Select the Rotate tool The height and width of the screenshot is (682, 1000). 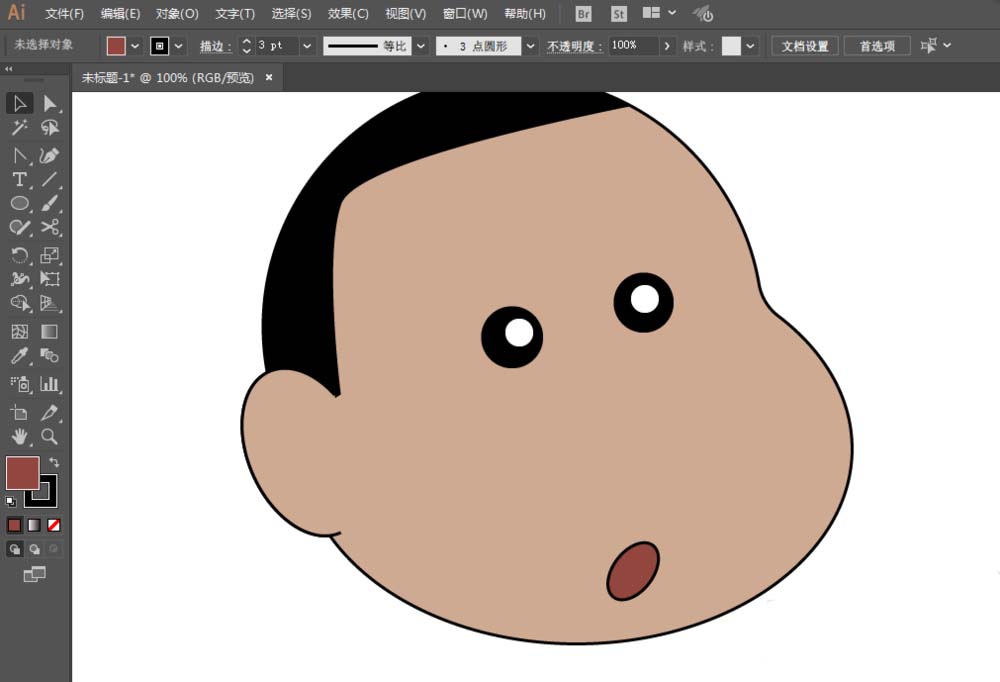tap(19, 255)
